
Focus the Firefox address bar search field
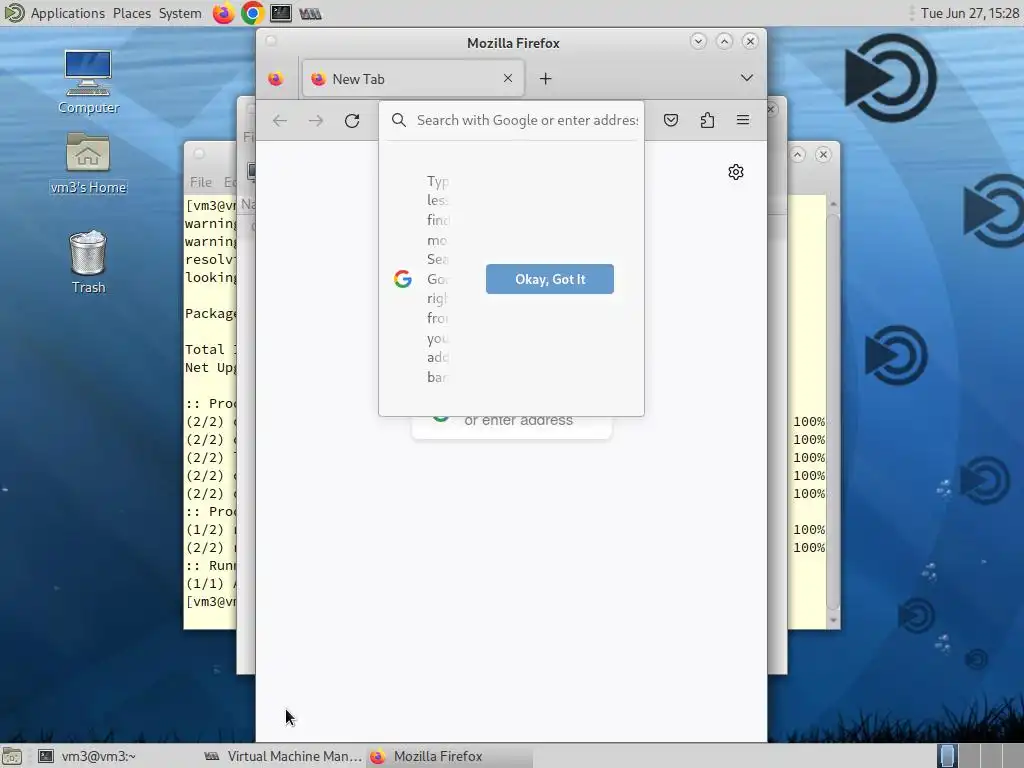click(x=526, y=120)
